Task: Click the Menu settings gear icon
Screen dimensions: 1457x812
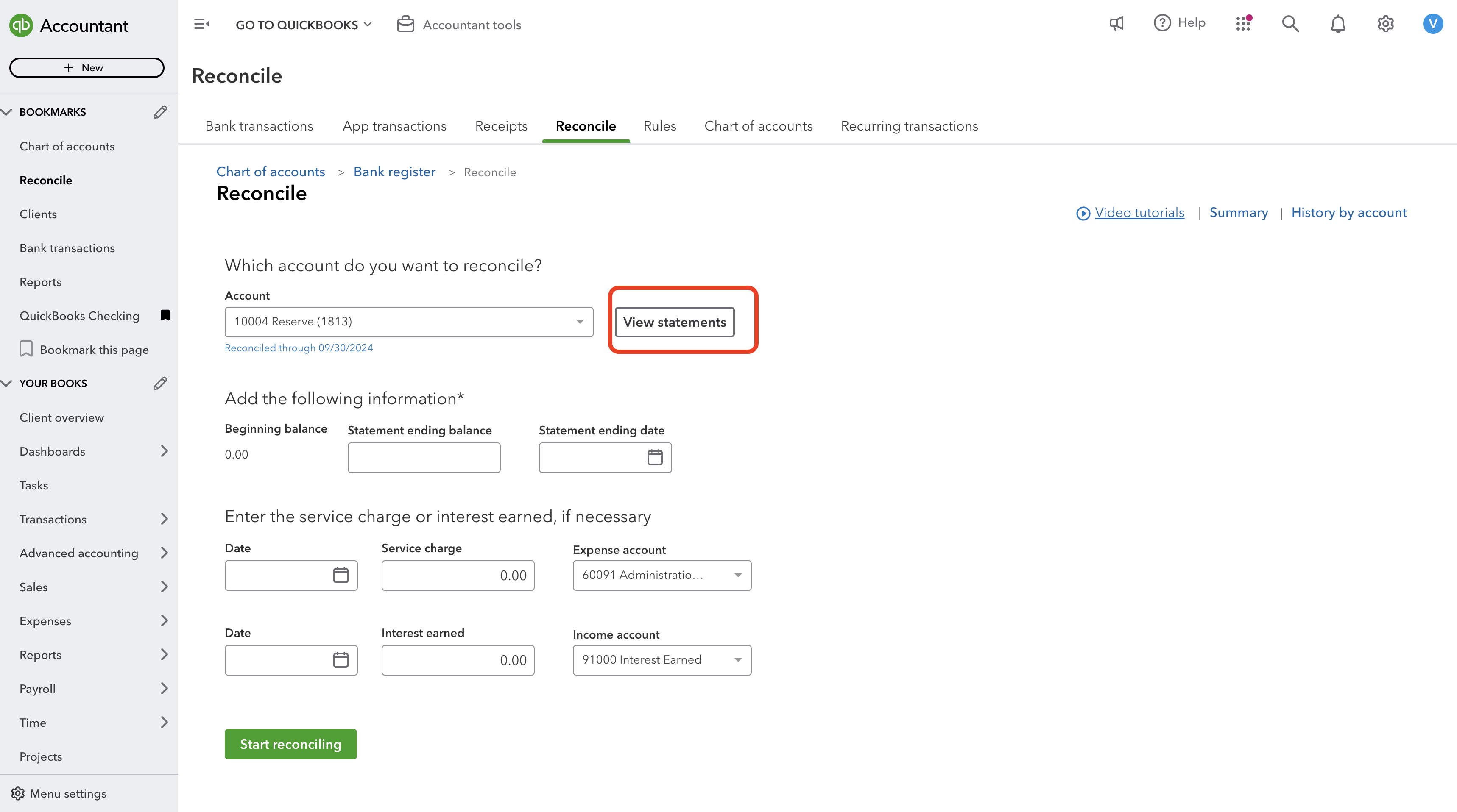Action: click(x=17, y=793)
